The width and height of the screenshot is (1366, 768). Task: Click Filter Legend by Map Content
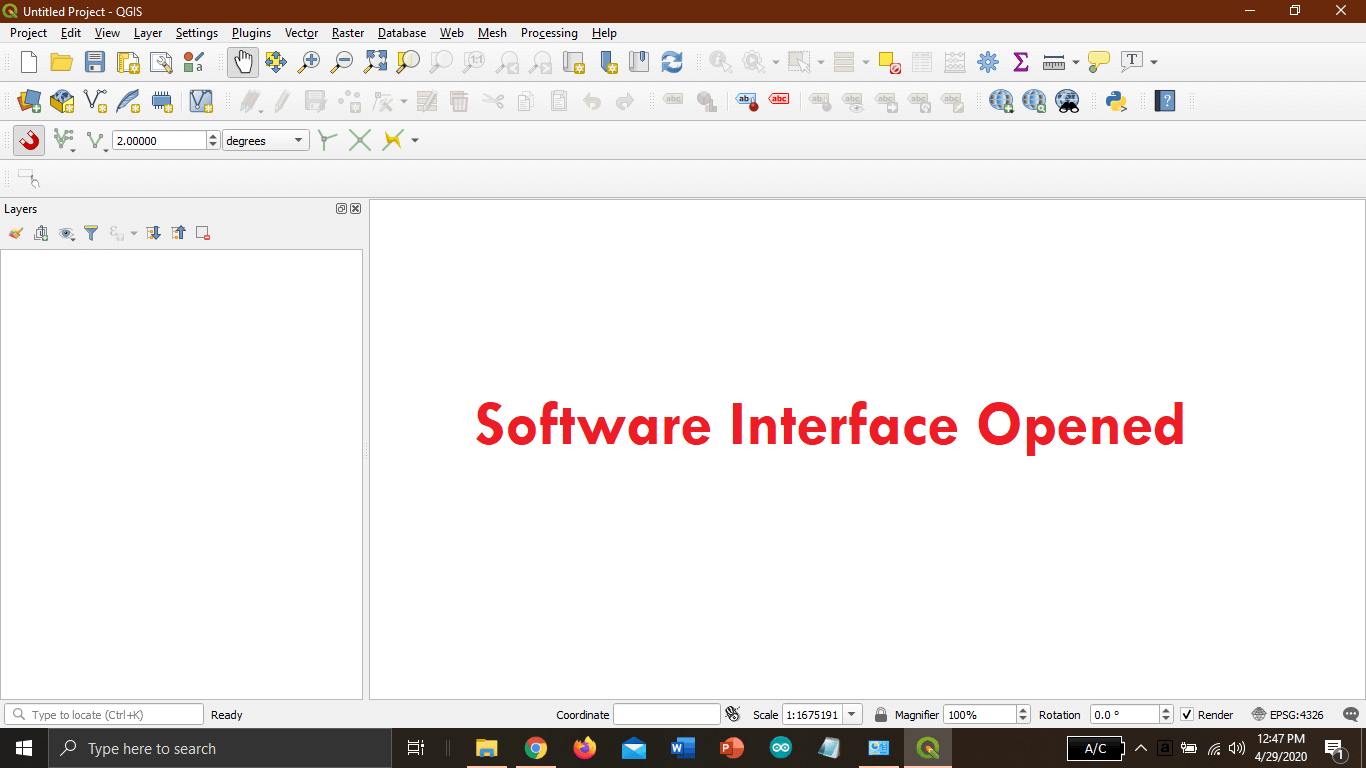tap(91, 233)
